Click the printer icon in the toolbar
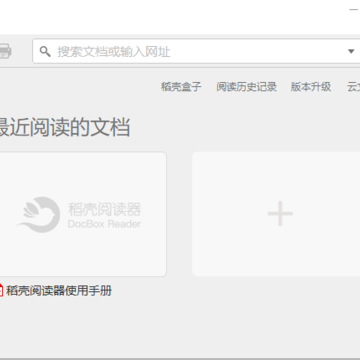This screenshot has height=360, width=360. (5, 51)
